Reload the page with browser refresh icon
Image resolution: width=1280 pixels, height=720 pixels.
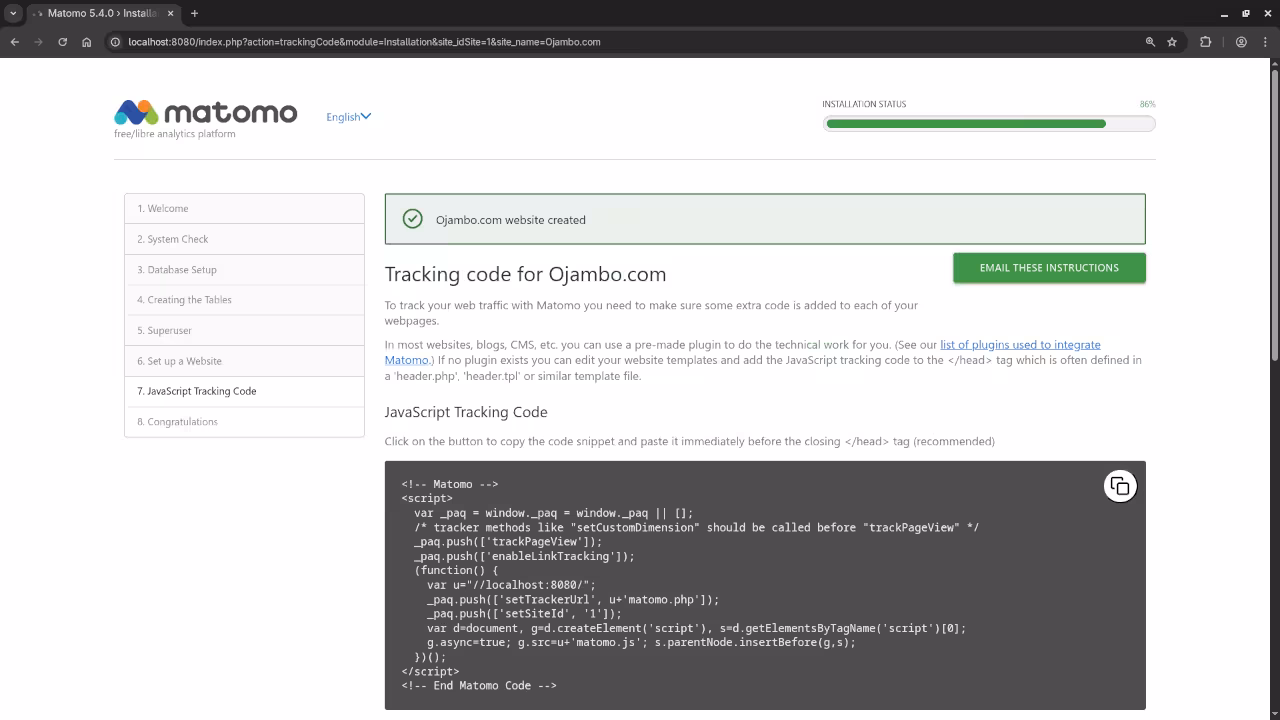click(62, 42)
